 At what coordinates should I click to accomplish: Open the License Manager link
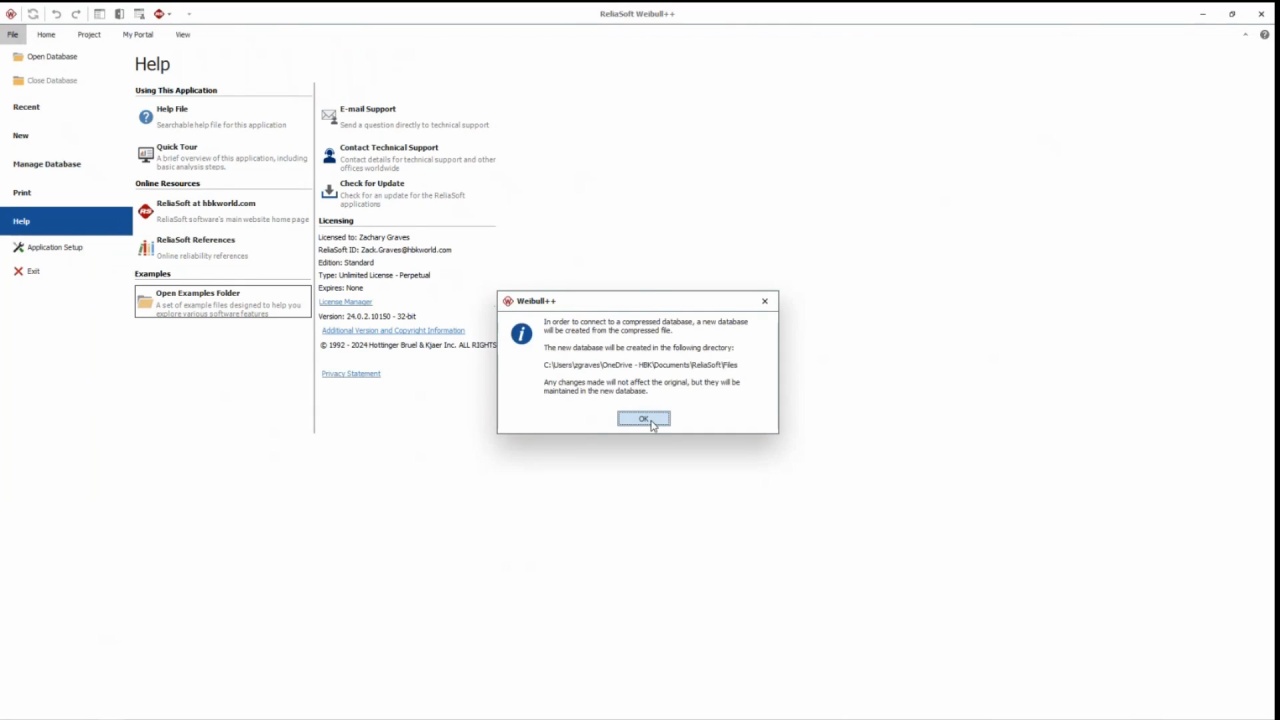coord(345,302)
